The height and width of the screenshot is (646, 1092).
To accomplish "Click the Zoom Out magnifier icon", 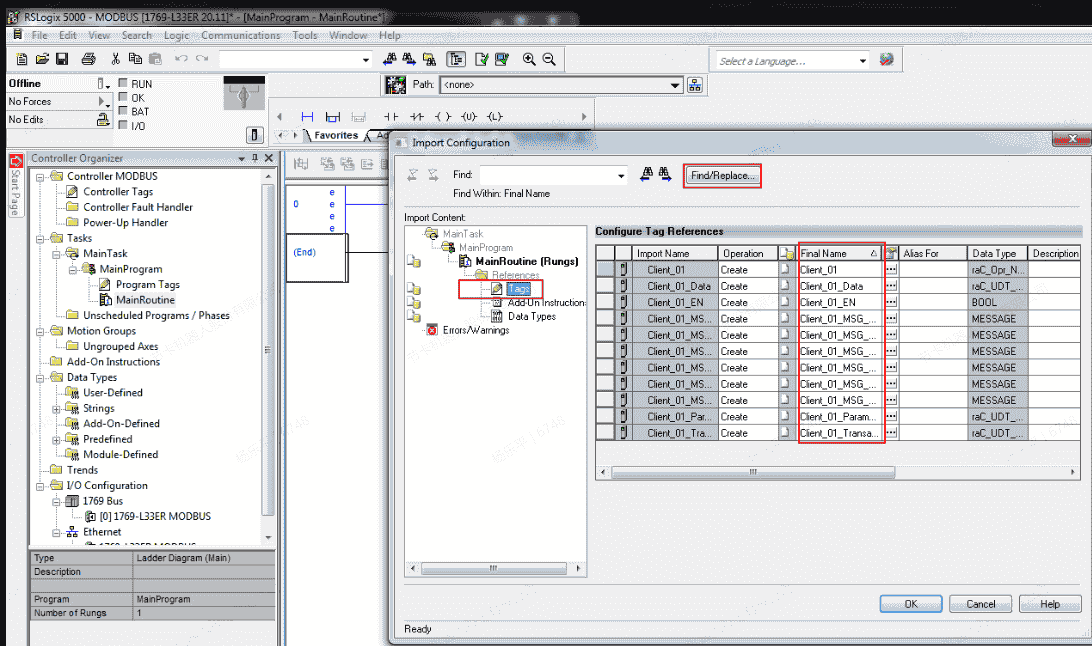I will (548, 60).
